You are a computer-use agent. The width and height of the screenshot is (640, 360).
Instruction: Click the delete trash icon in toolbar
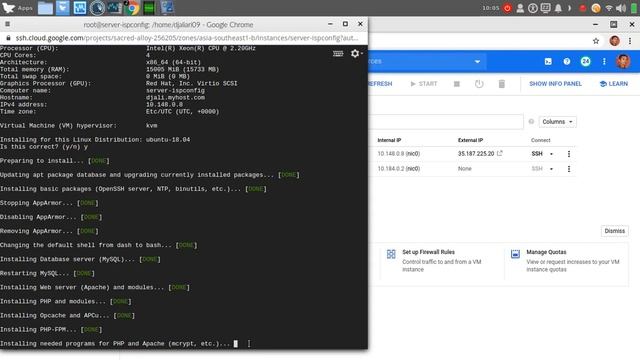point(502,84)
